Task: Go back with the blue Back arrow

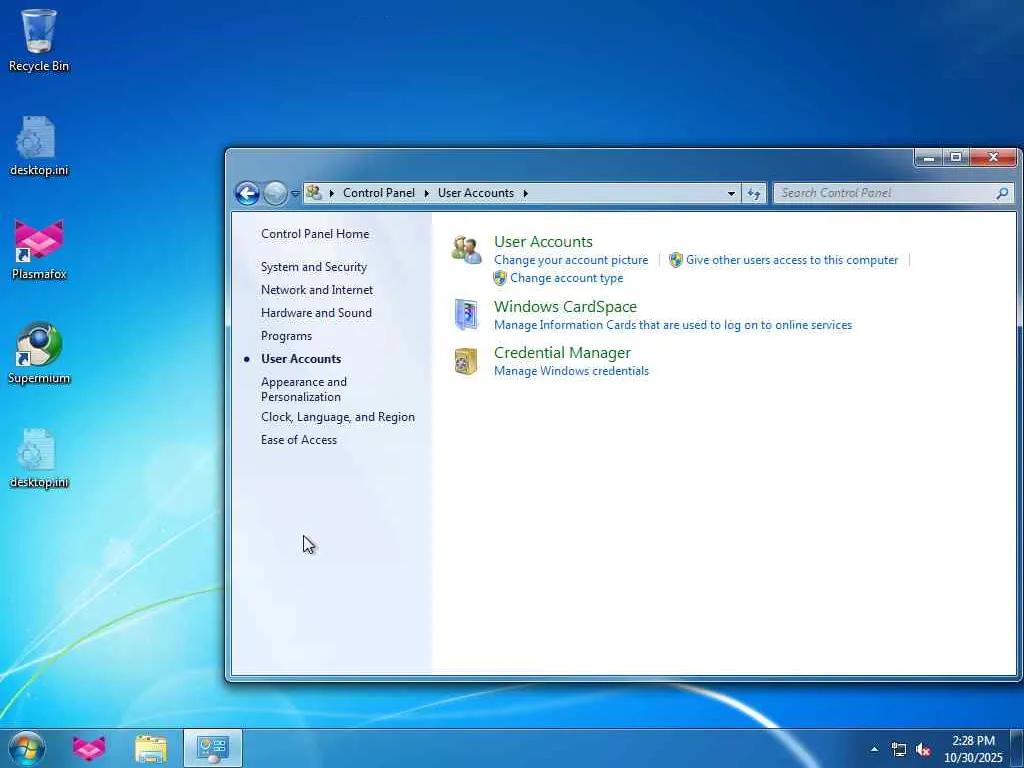Action: (x=248, y=193)
